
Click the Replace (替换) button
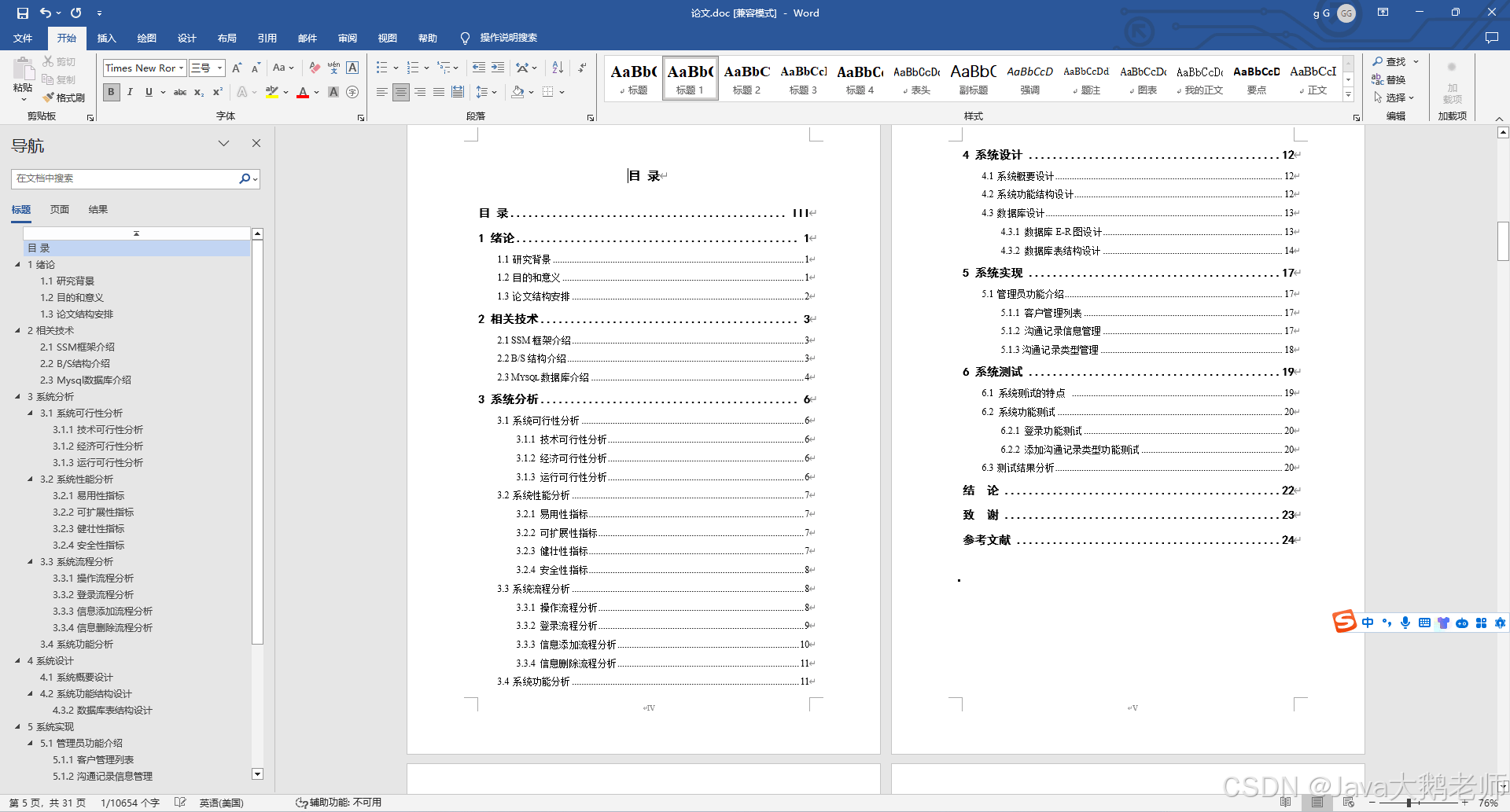click(x=1390, y=79)
